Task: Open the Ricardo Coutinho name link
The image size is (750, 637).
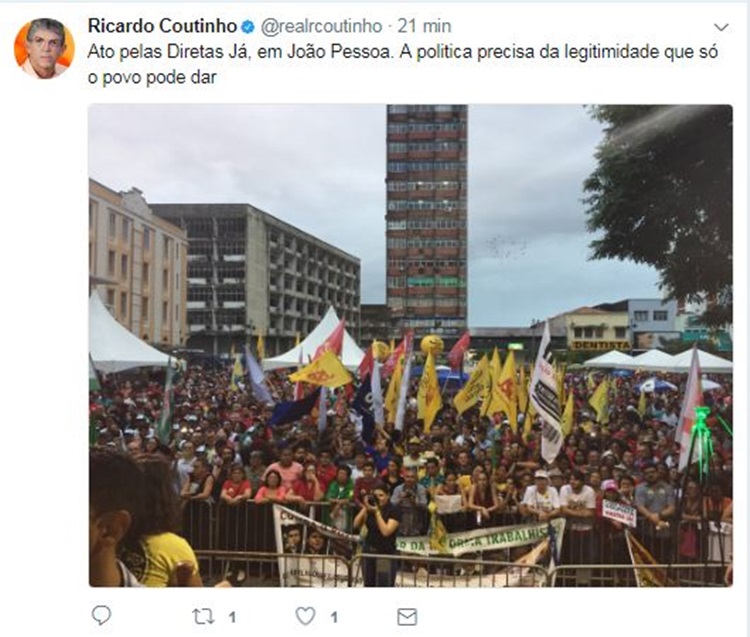Action: pyautogui.click(x=163, y=26)
